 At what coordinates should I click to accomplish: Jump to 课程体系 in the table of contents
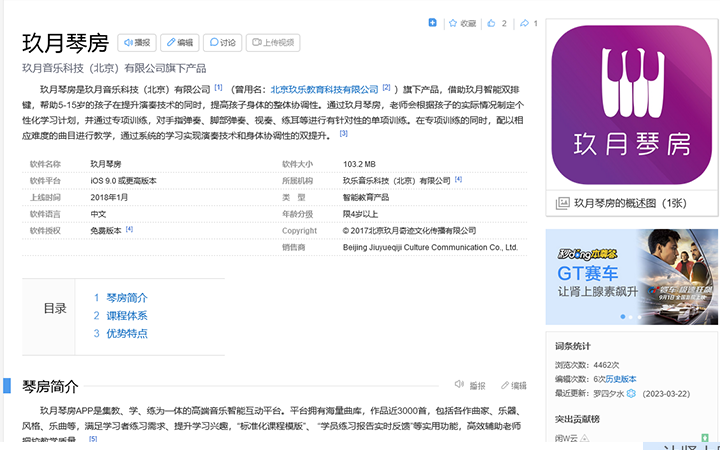[127, 316]
